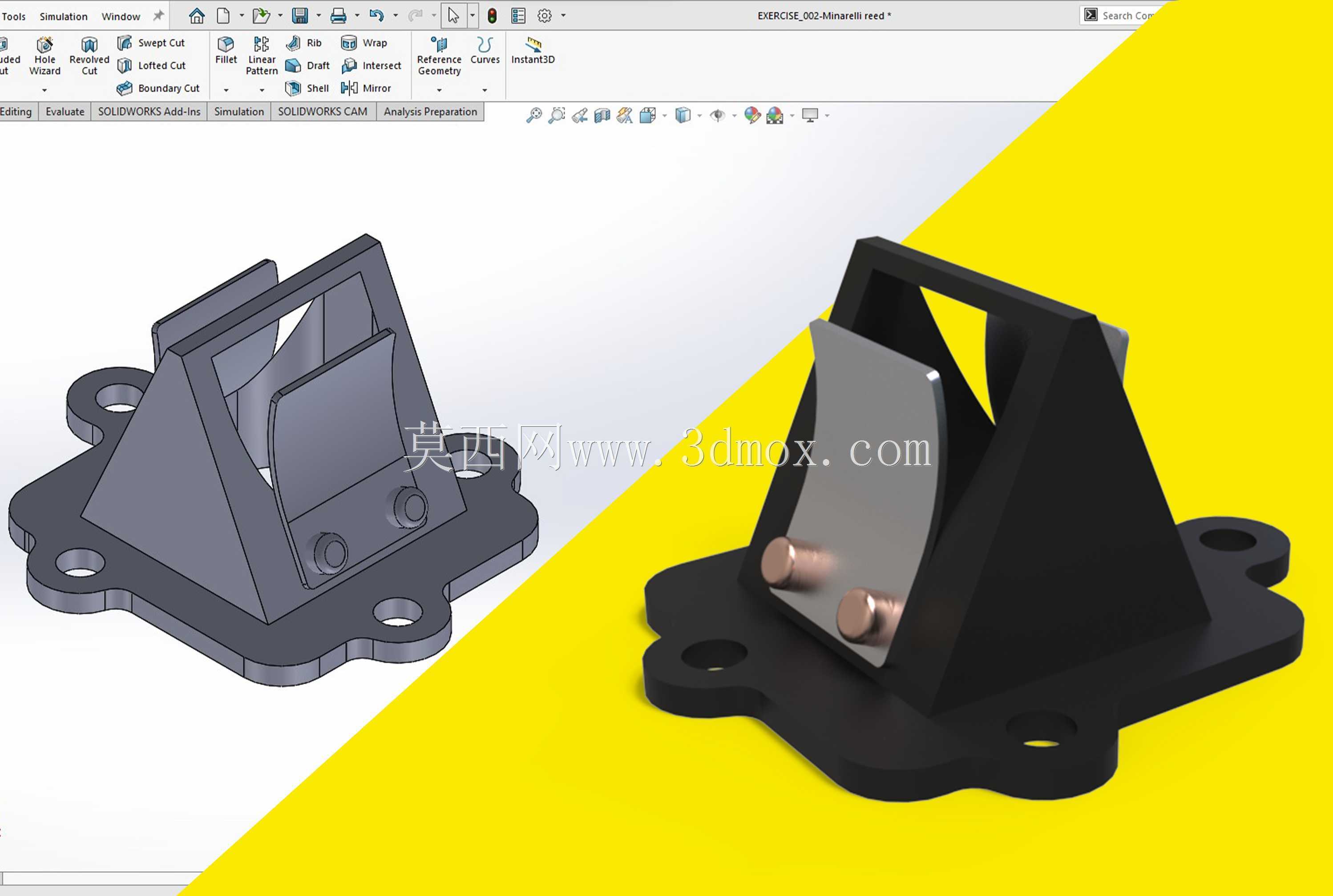The image size is (1333, 896).
Task: Open View Settings monitor icon
Action: coord(810,115)
